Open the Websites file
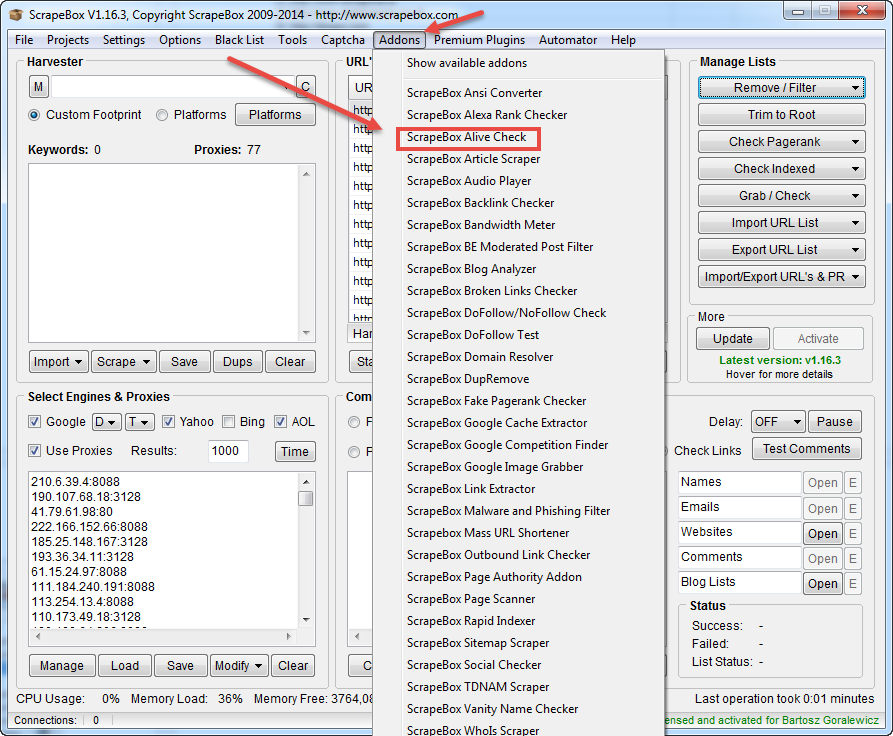Screen dimensions: 893x736 pyautogui.click(x=822, y=533)
